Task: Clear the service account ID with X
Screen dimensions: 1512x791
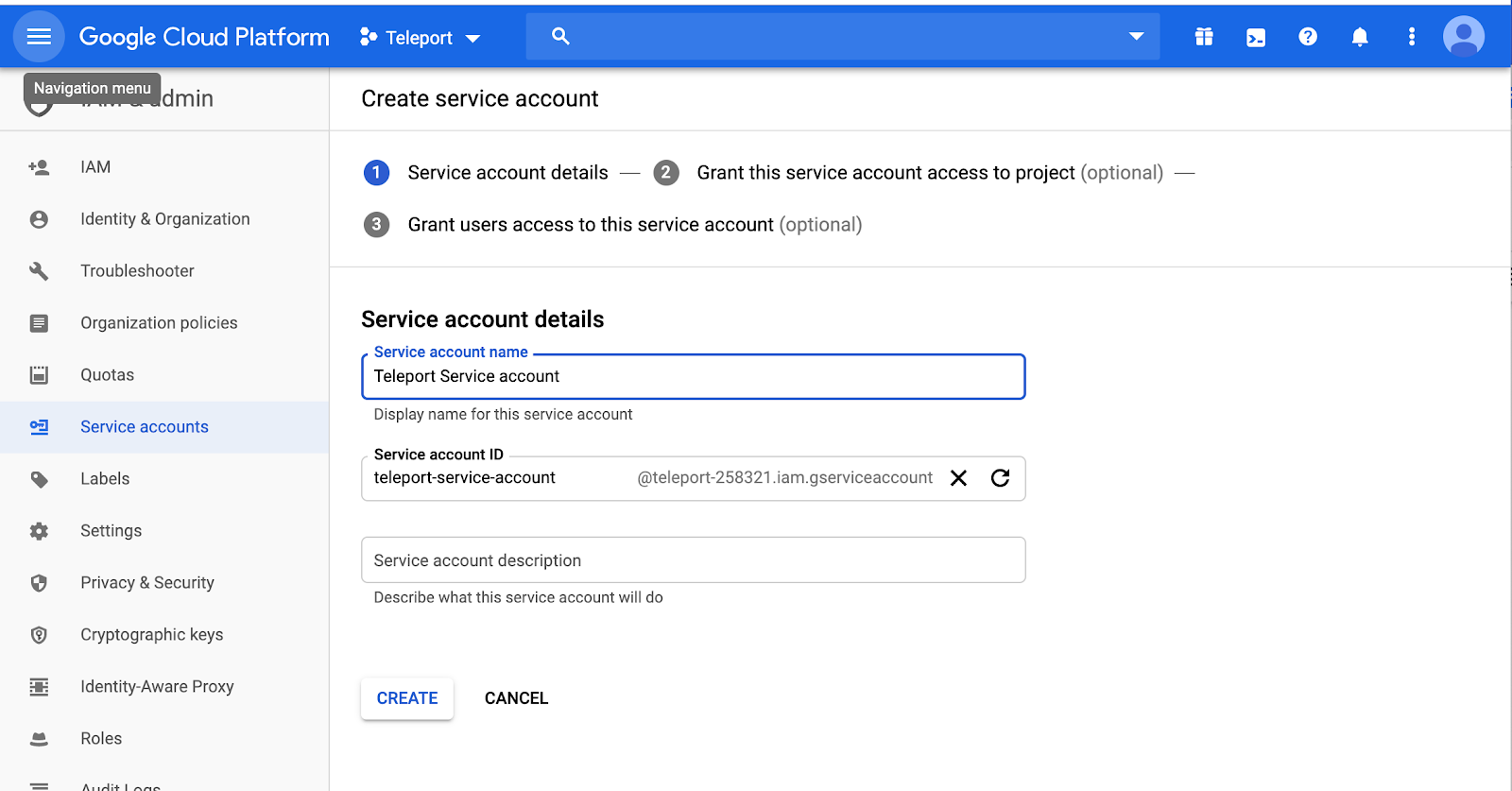Action: 958,478
